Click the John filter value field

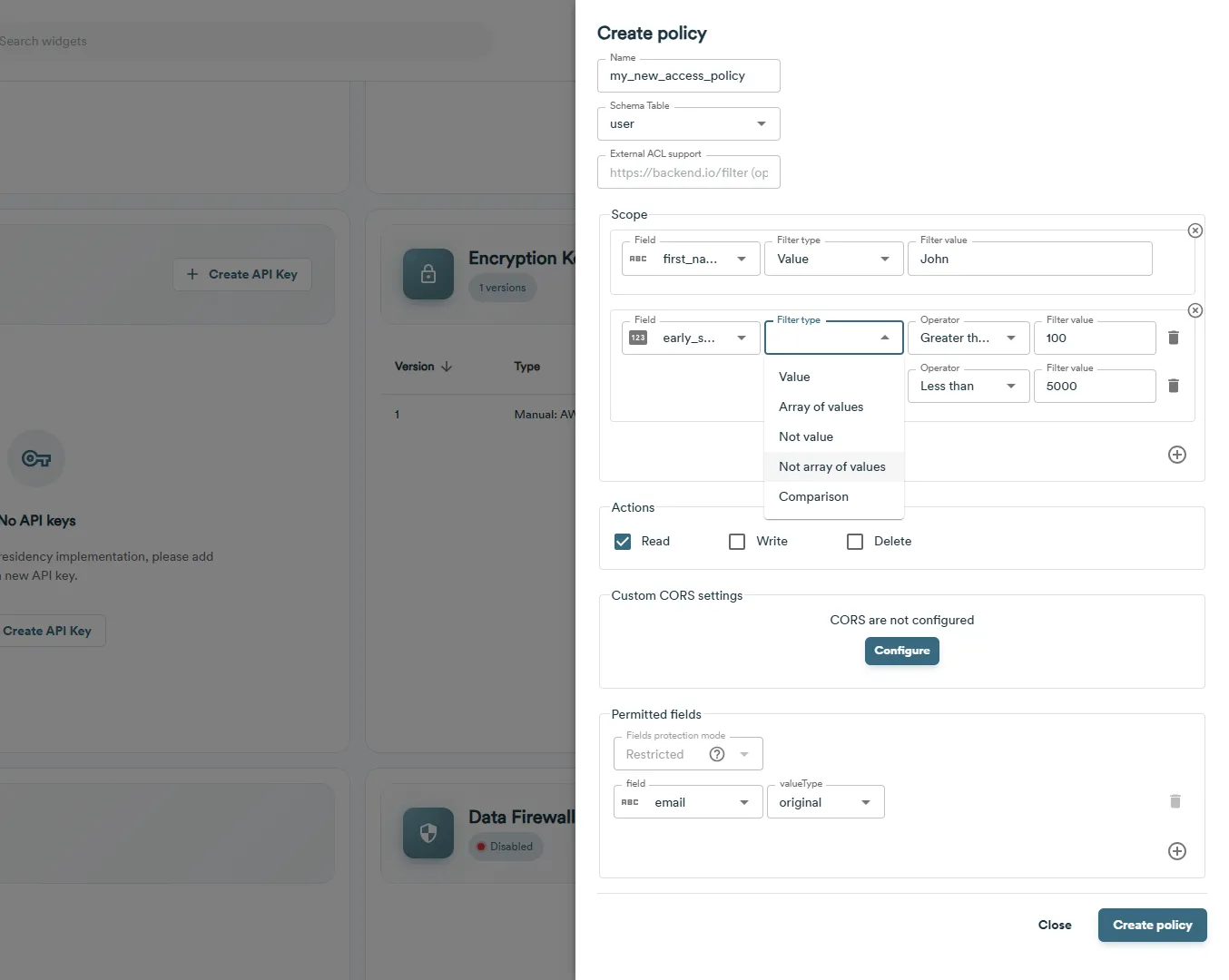pos(1030,259)
